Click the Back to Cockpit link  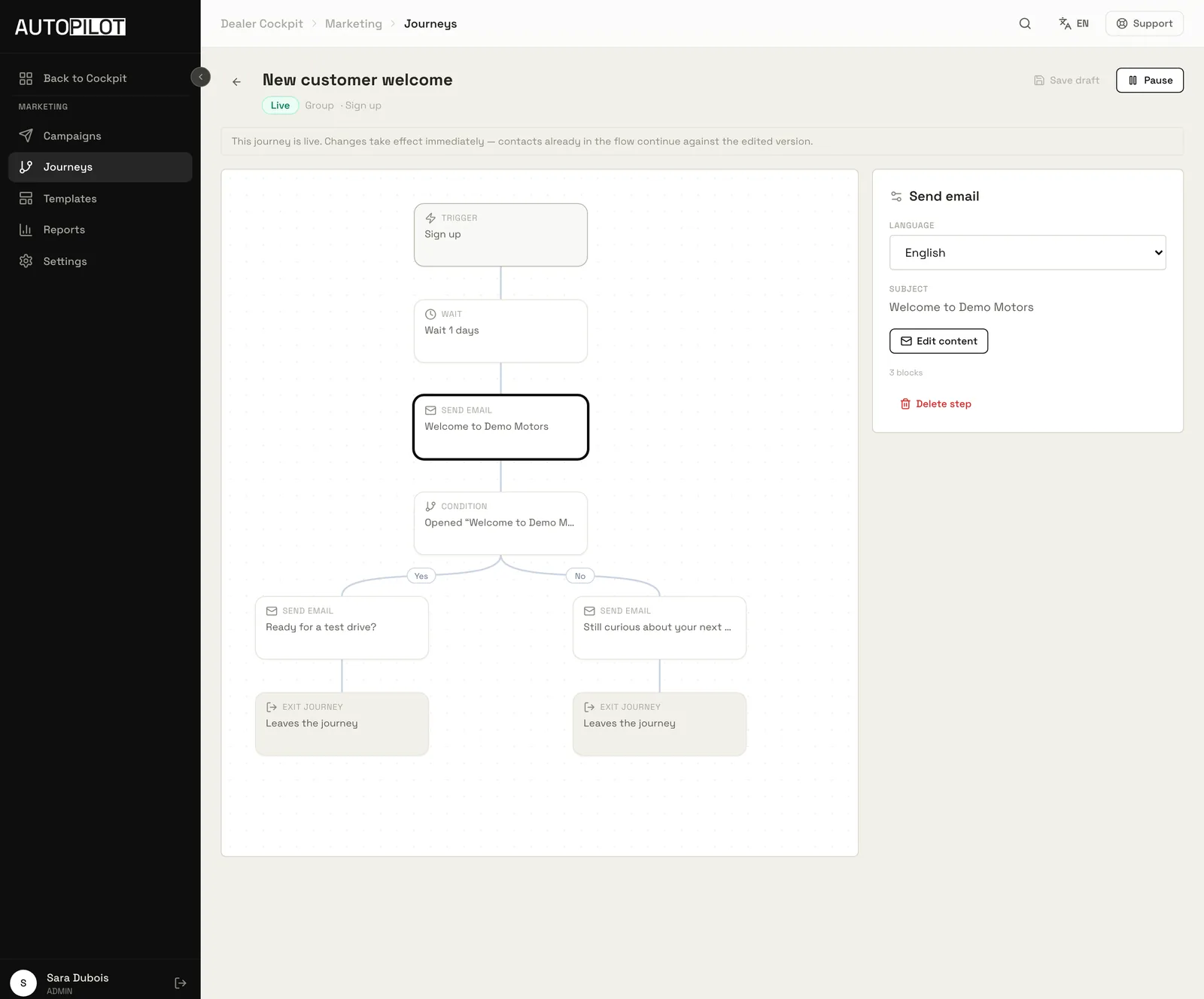tap(100, 78)
